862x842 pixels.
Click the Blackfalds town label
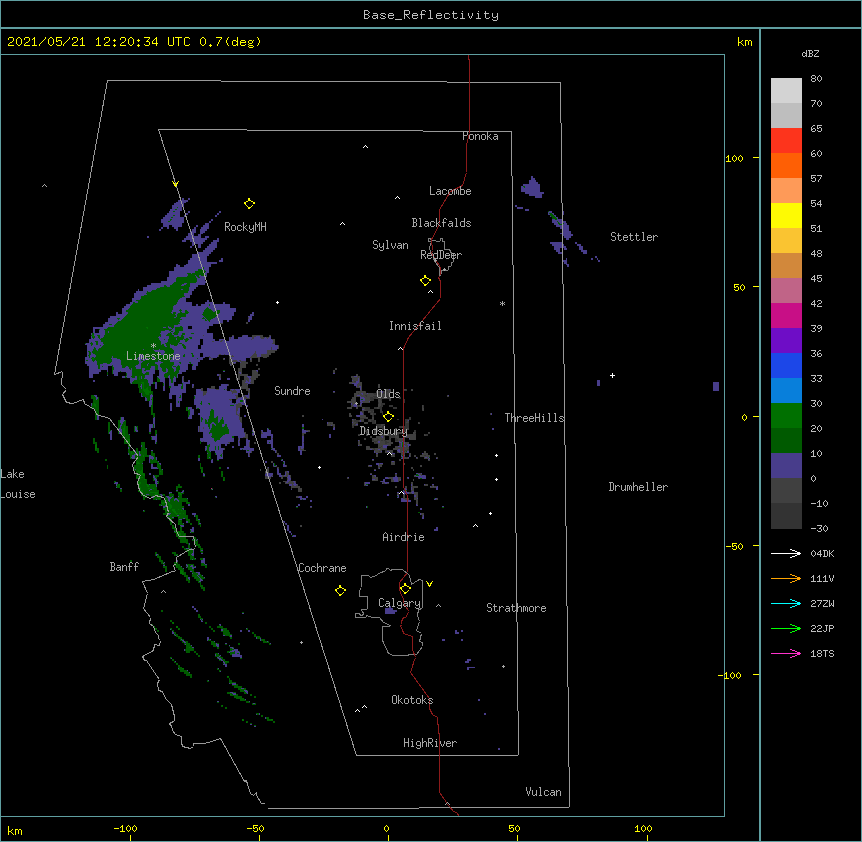click(x=441, y=223)
